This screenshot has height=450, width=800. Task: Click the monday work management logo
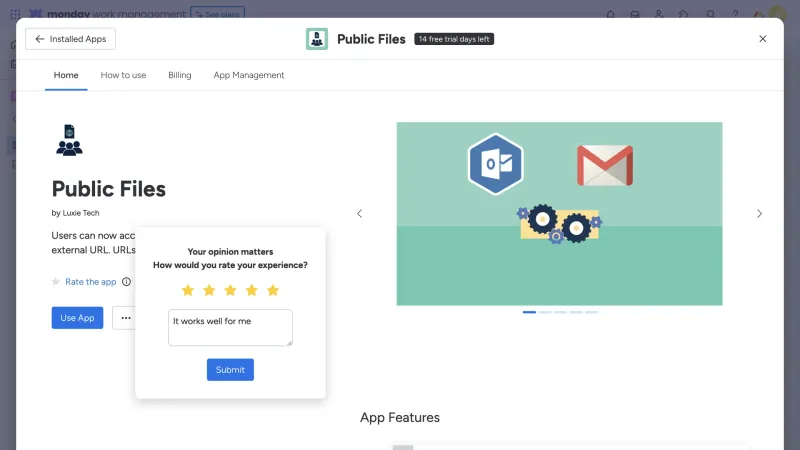pos(108,14)
